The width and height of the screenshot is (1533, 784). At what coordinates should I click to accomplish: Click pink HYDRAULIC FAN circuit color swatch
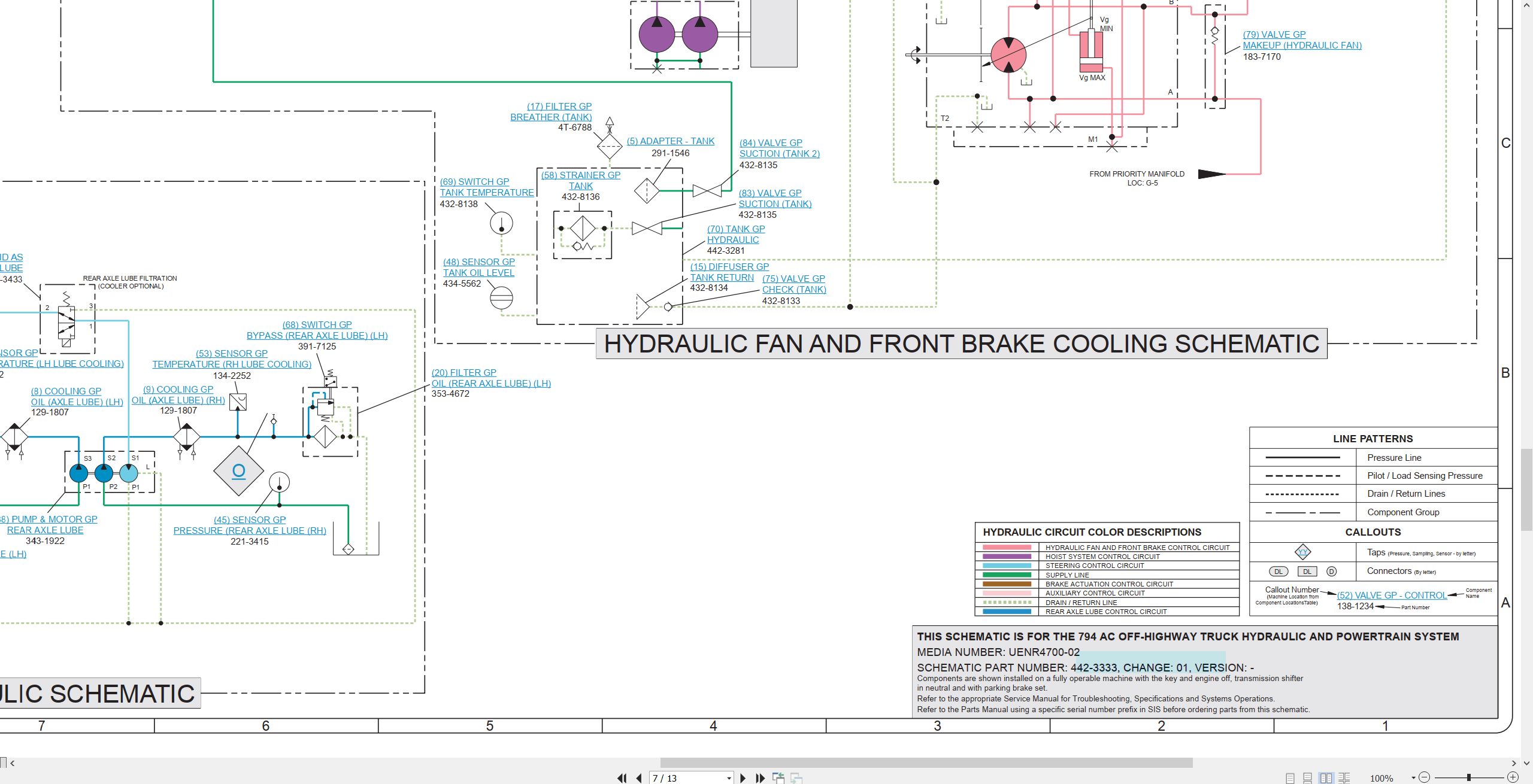point(1007,548)
